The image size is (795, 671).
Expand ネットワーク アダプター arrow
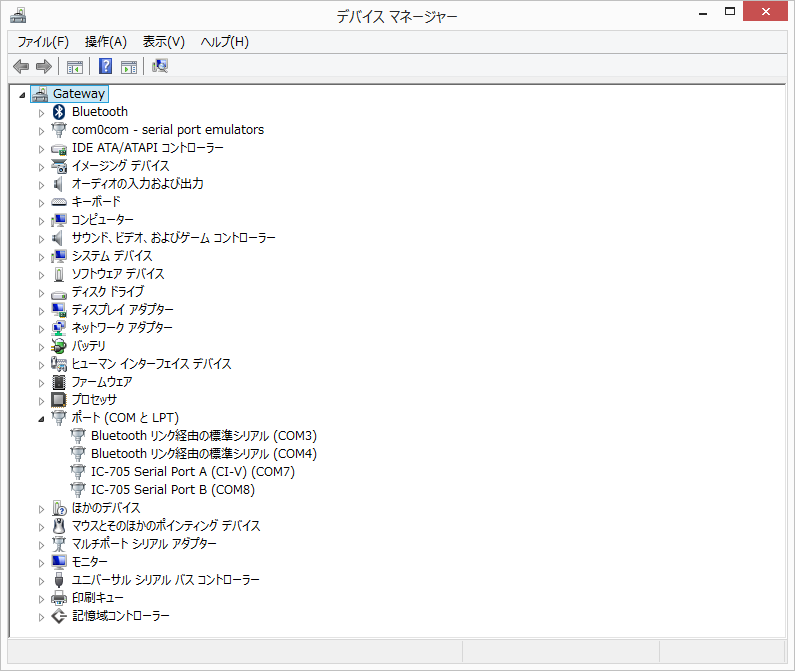(42, 329)
